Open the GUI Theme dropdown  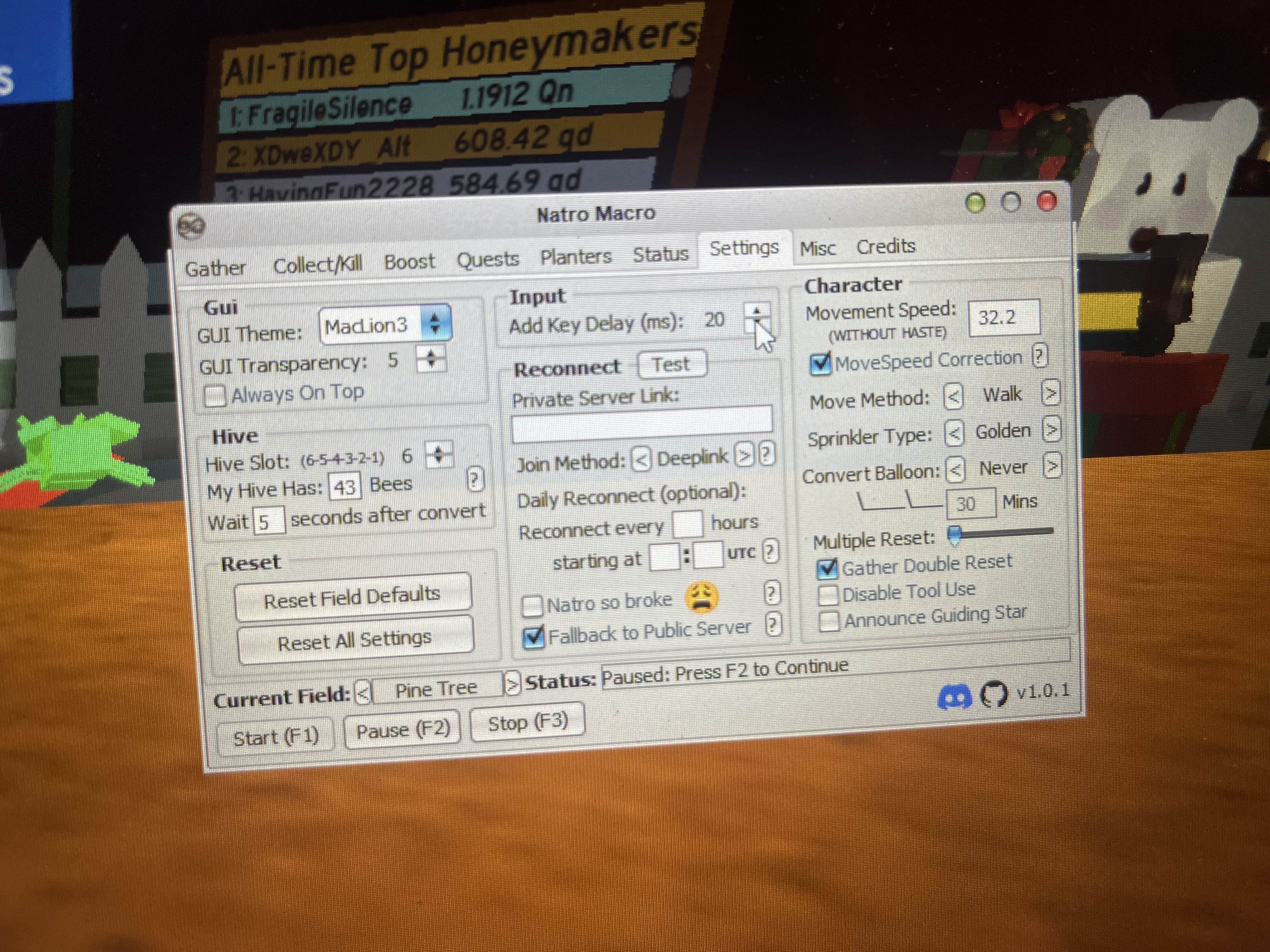(385, 325)
